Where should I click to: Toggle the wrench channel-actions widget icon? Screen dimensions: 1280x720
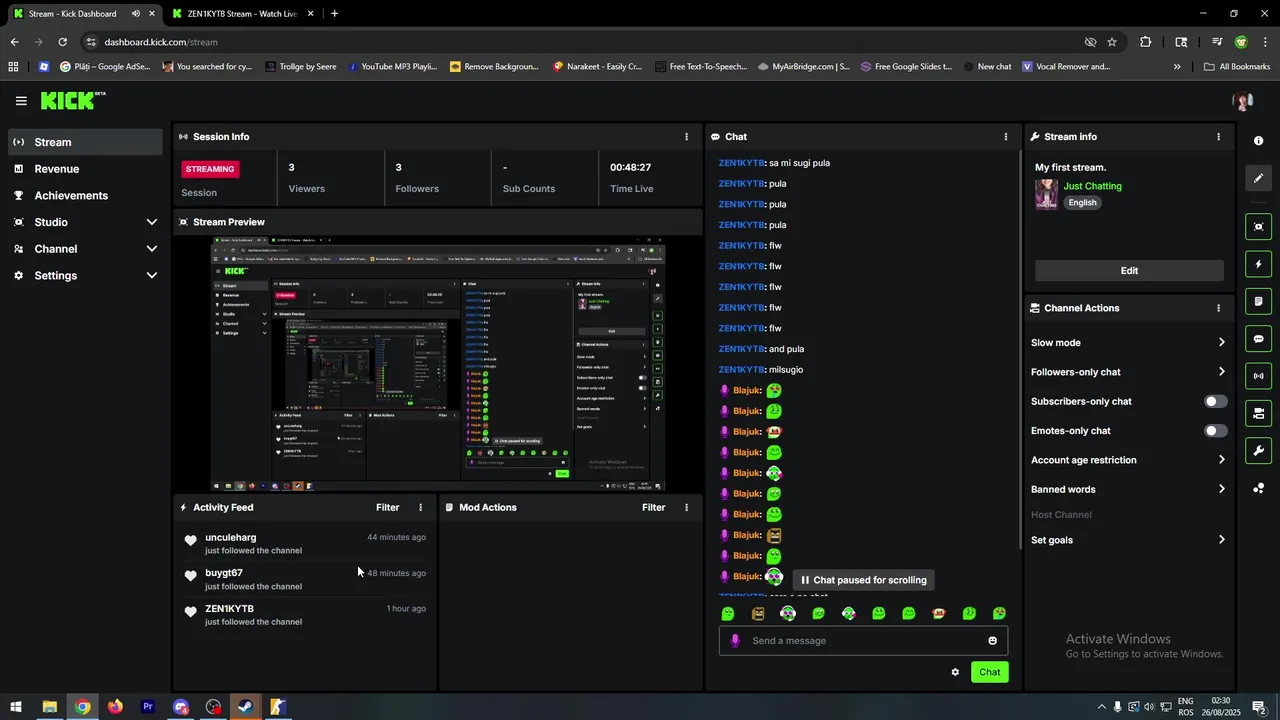click(x=1259, y=451)
